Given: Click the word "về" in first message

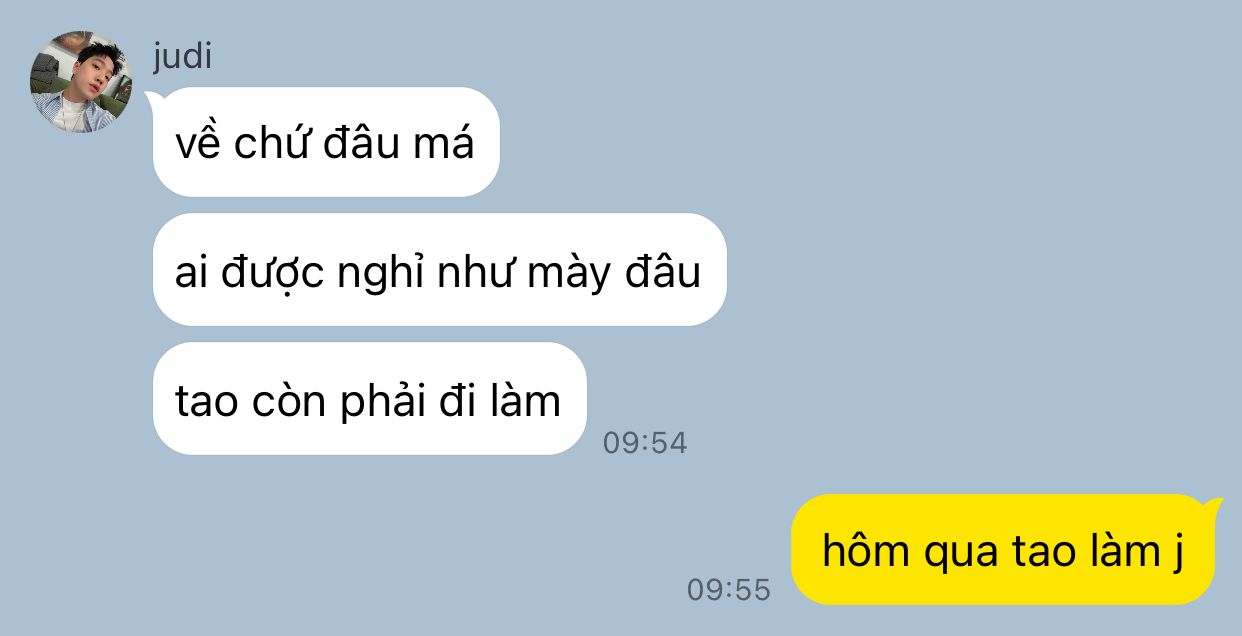Looking at the screenshot, I should tap(198, 145).
